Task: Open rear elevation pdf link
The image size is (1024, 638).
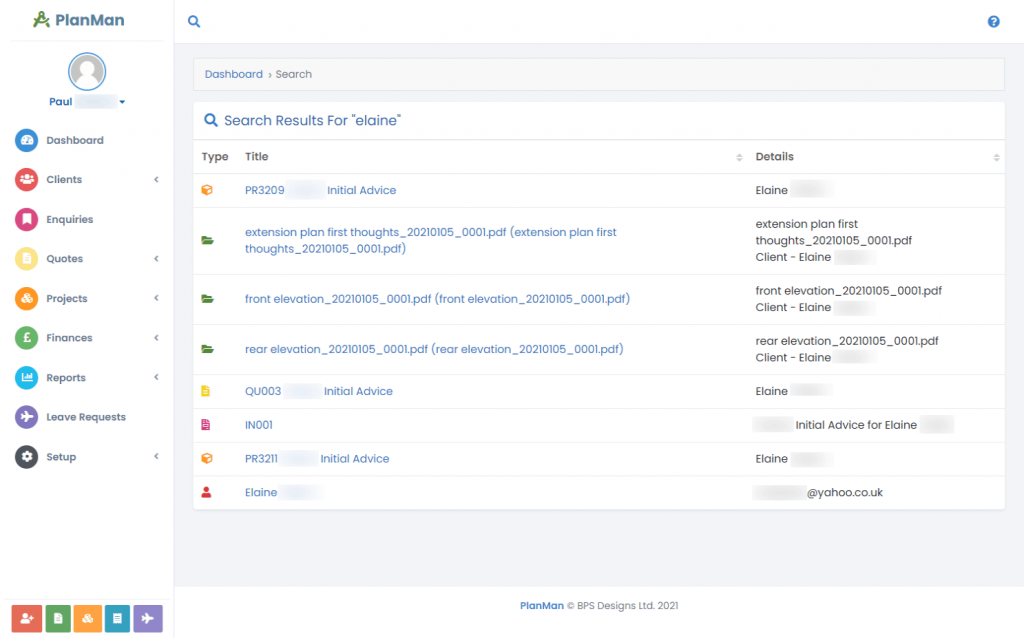Action: coord(434,349)
